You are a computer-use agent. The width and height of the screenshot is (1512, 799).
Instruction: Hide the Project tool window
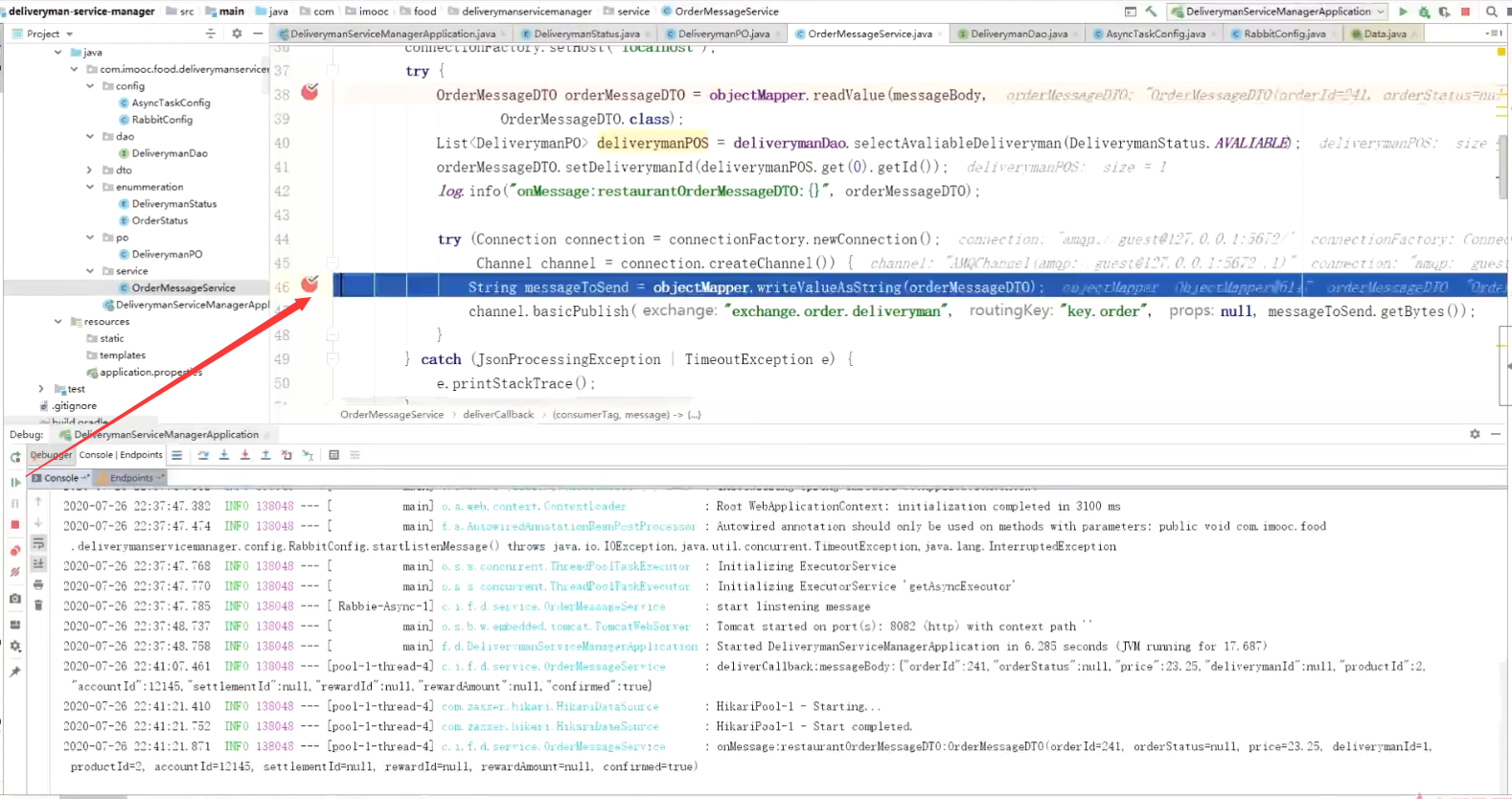[x=258, y=34]
